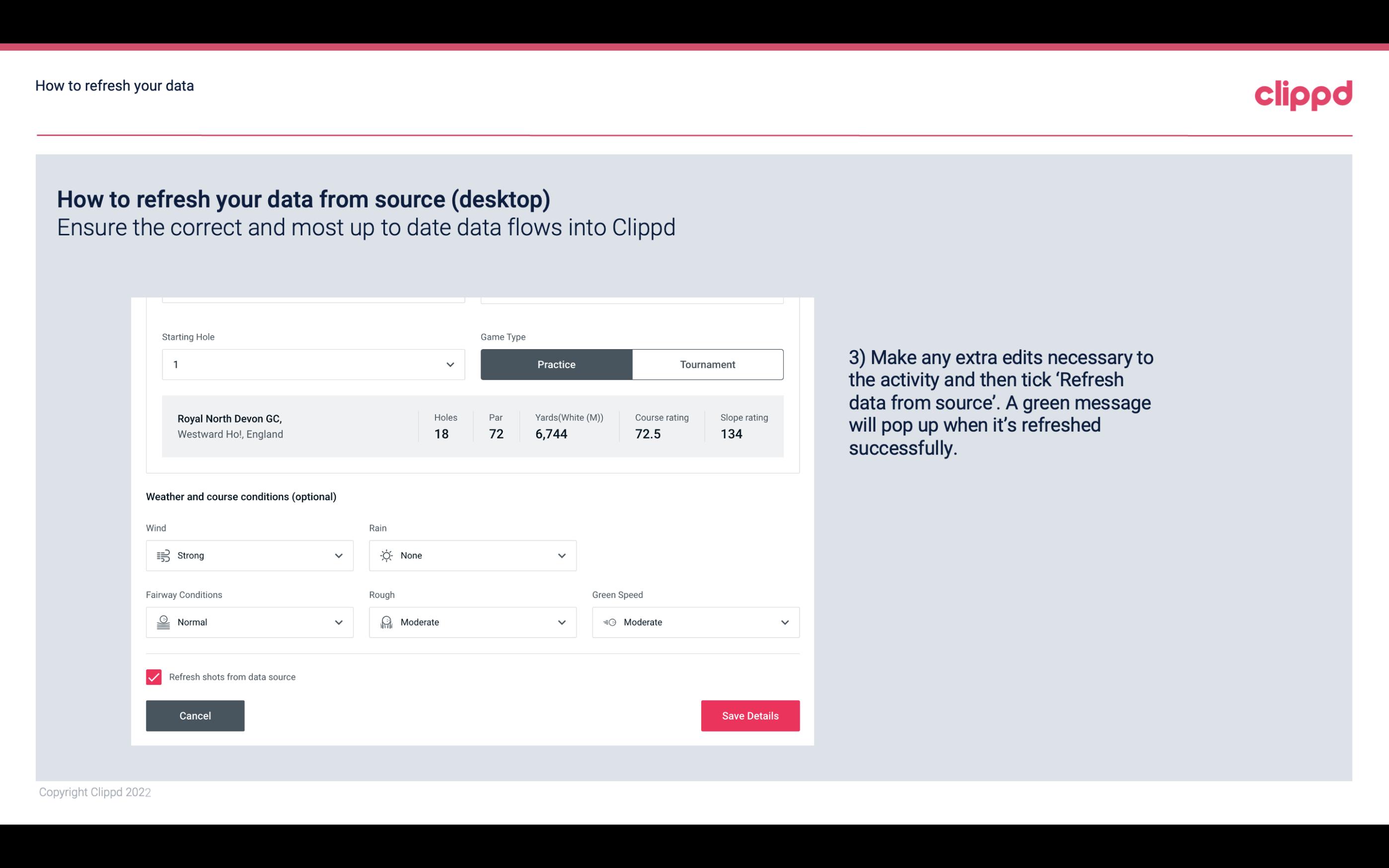Click the wind condition icon

(x=163, y=555)
